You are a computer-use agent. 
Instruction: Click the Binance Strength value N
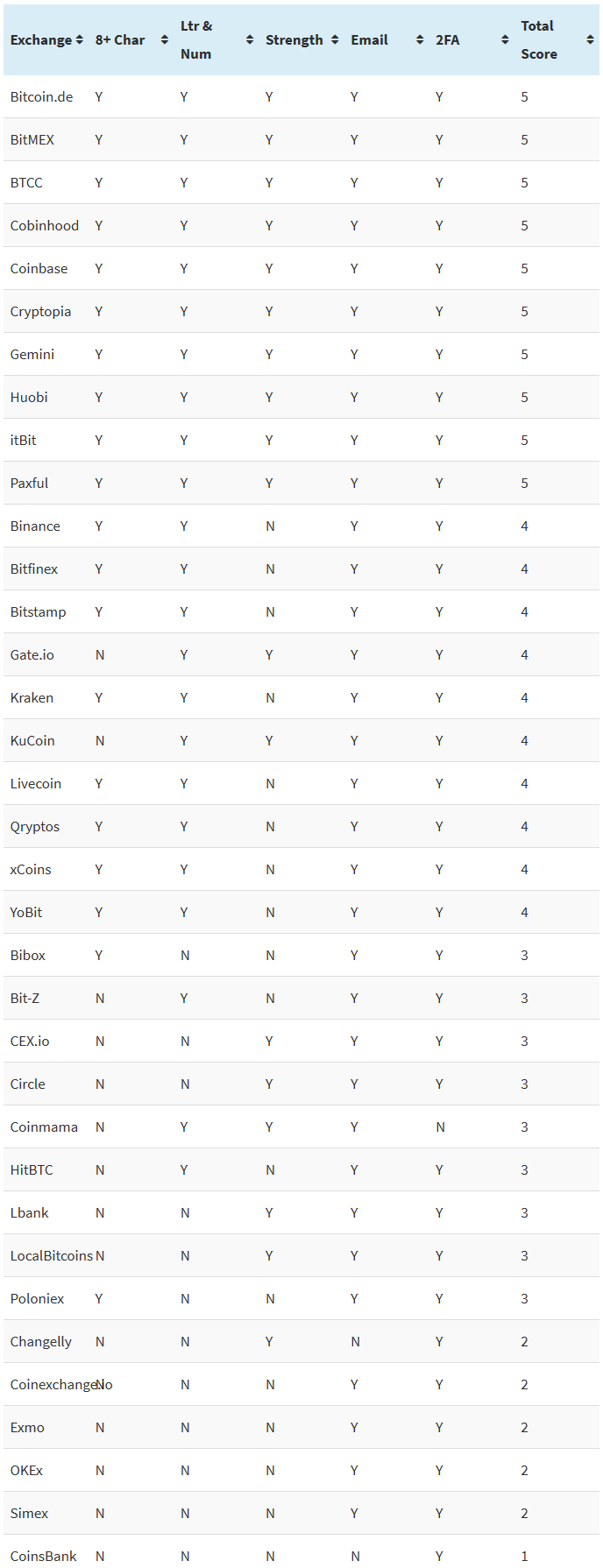pyautogui.click(x=270, y=526)
